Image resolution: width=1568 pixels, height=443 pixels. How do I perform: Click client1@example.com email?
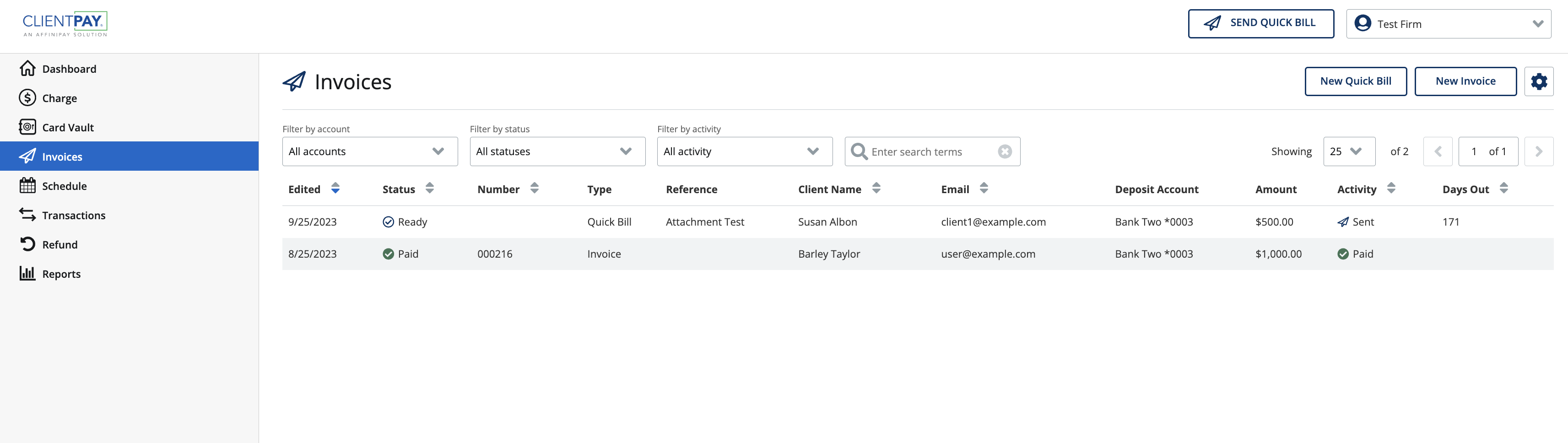point(994,222)
